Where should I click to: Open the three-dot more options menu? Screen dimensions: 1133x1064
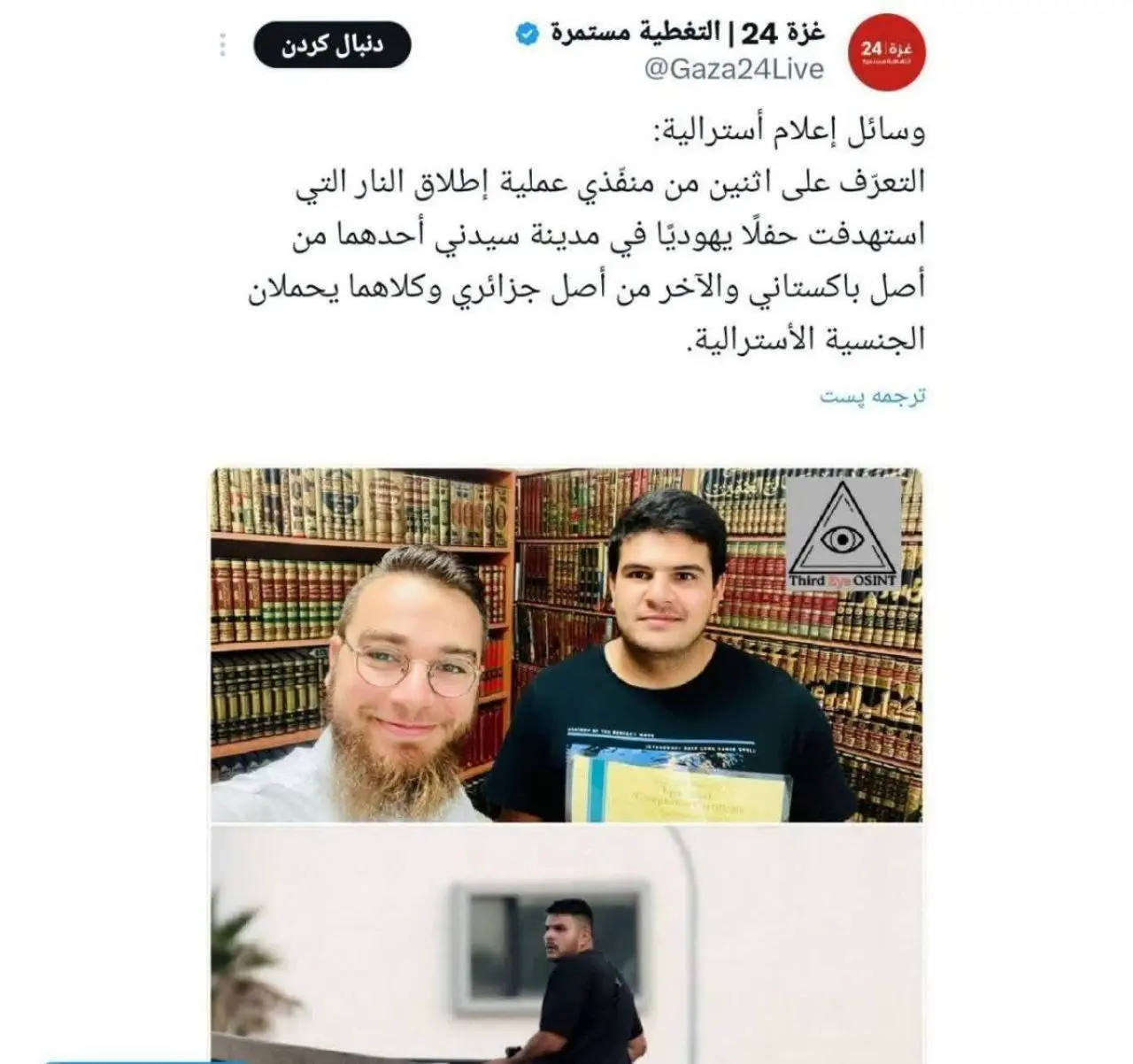tap(223, 44)
